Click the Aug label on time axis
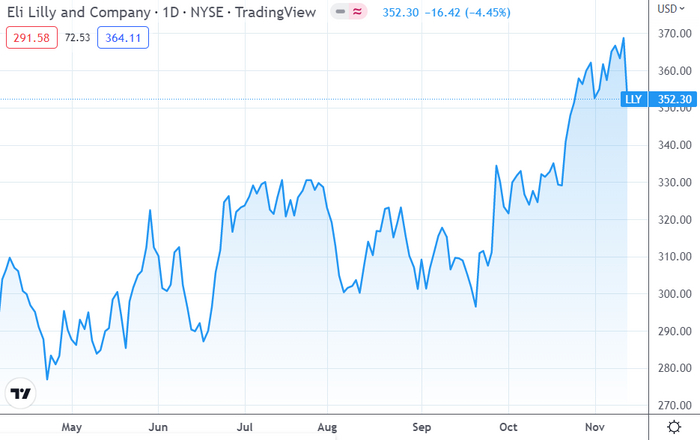The height and width of the screenshot is (440, 700). [x=327, y=427]
